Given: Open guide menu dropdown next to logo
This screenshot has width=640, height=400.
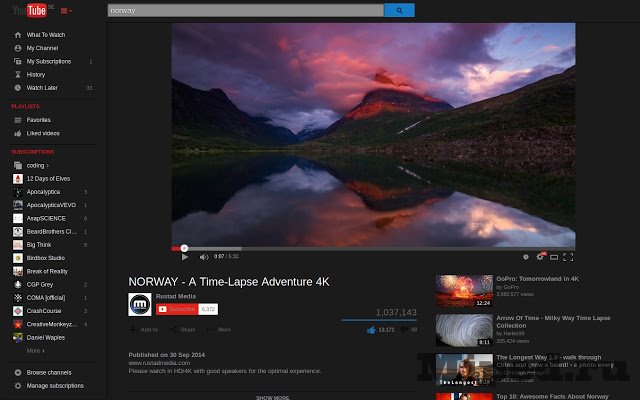Looking at the screenshot, I should [x=67, y=11].
